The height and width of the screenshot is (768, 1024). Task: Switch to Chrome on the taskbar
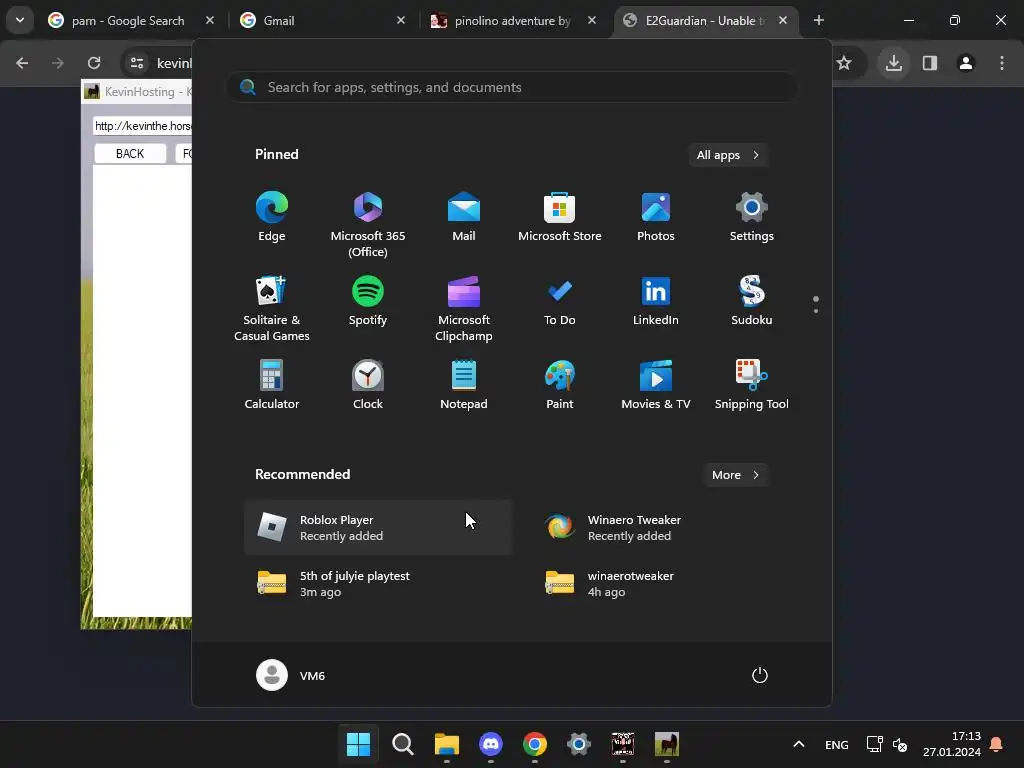coord(535,744)
